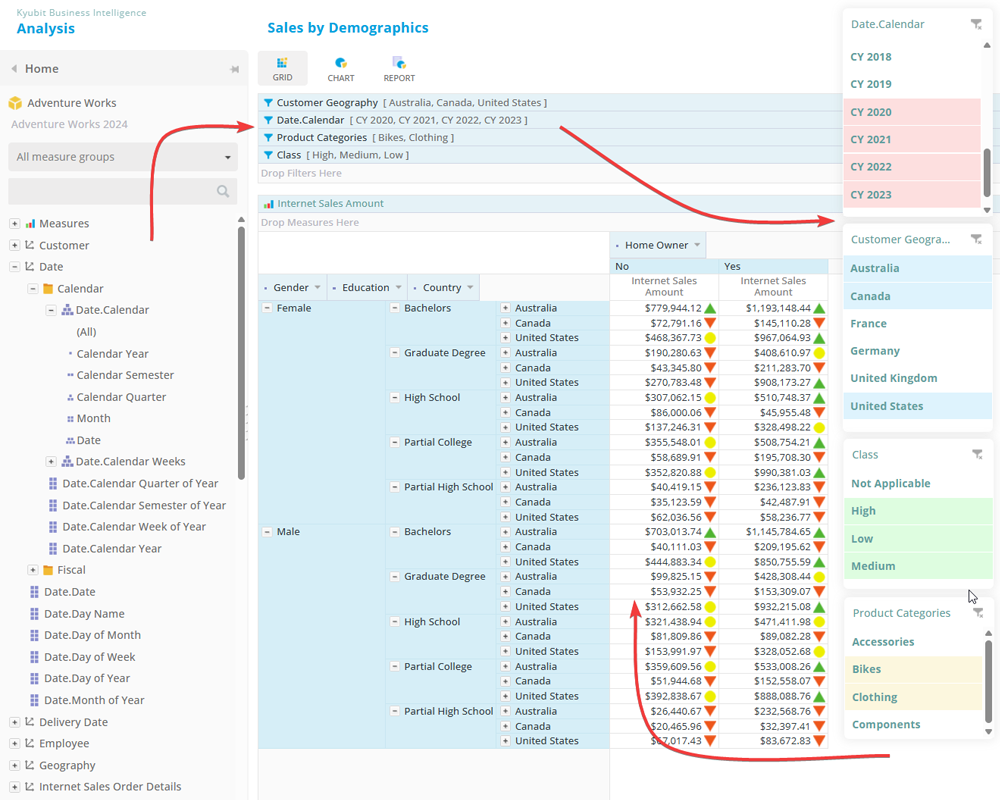The width and height of the screenshot is (1000, 800).
Task: Switch to the CHART view tab
Action: point(341,69)
